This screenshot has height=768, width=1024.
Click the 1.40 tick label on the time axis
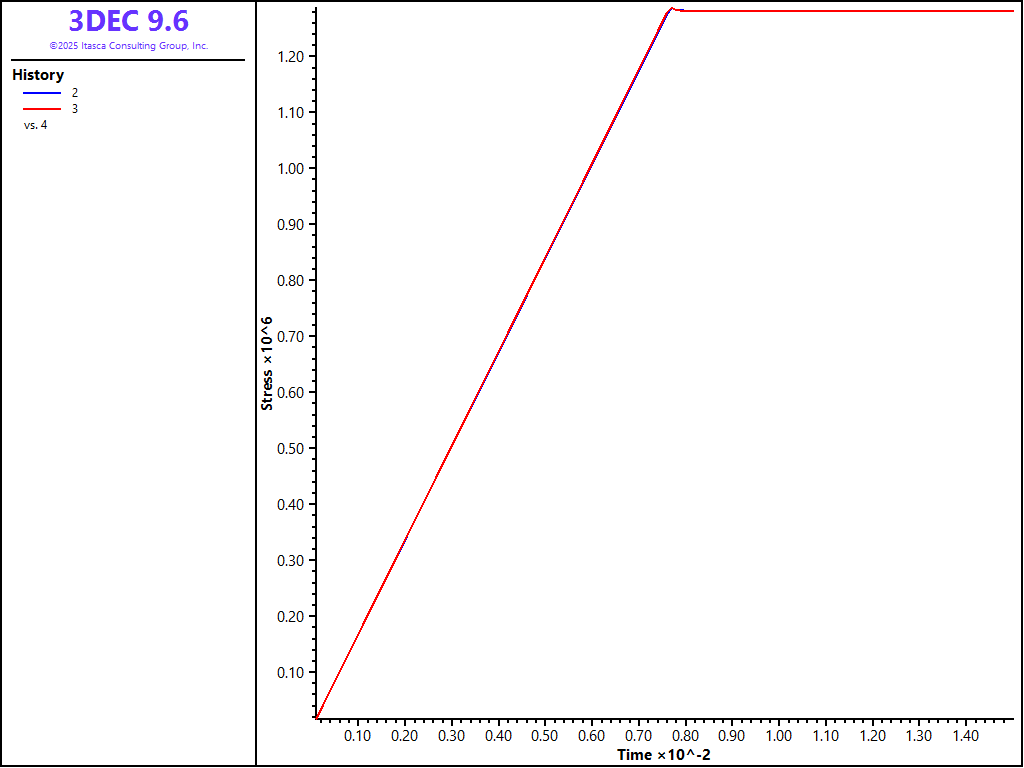pyautogui.click(x=965, y=736)
